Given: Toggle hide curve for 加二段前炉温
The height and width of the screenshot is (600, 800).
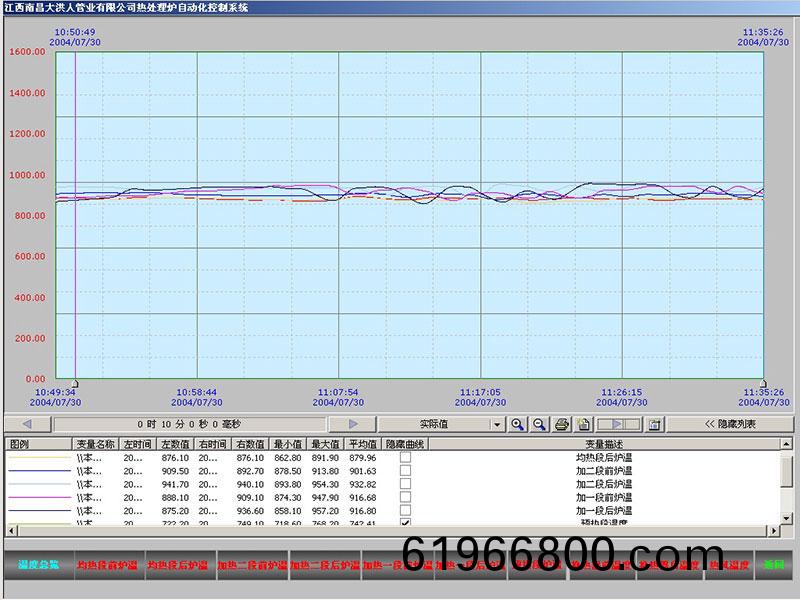Looking at the screenshot, I should [x=405, y=470].
